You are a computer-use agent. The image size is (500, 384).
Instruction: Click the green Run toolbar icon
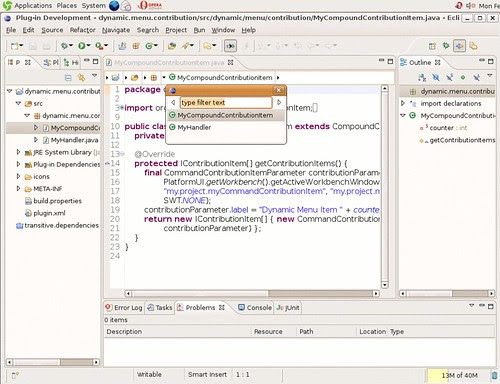[x=82, y=46]
